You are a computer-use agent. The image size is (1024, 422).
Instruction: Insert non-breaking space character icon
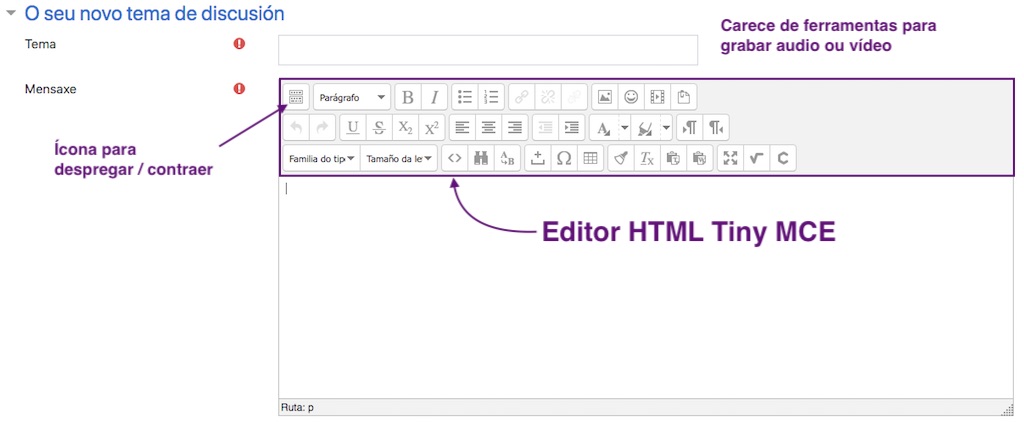[538, 158]
